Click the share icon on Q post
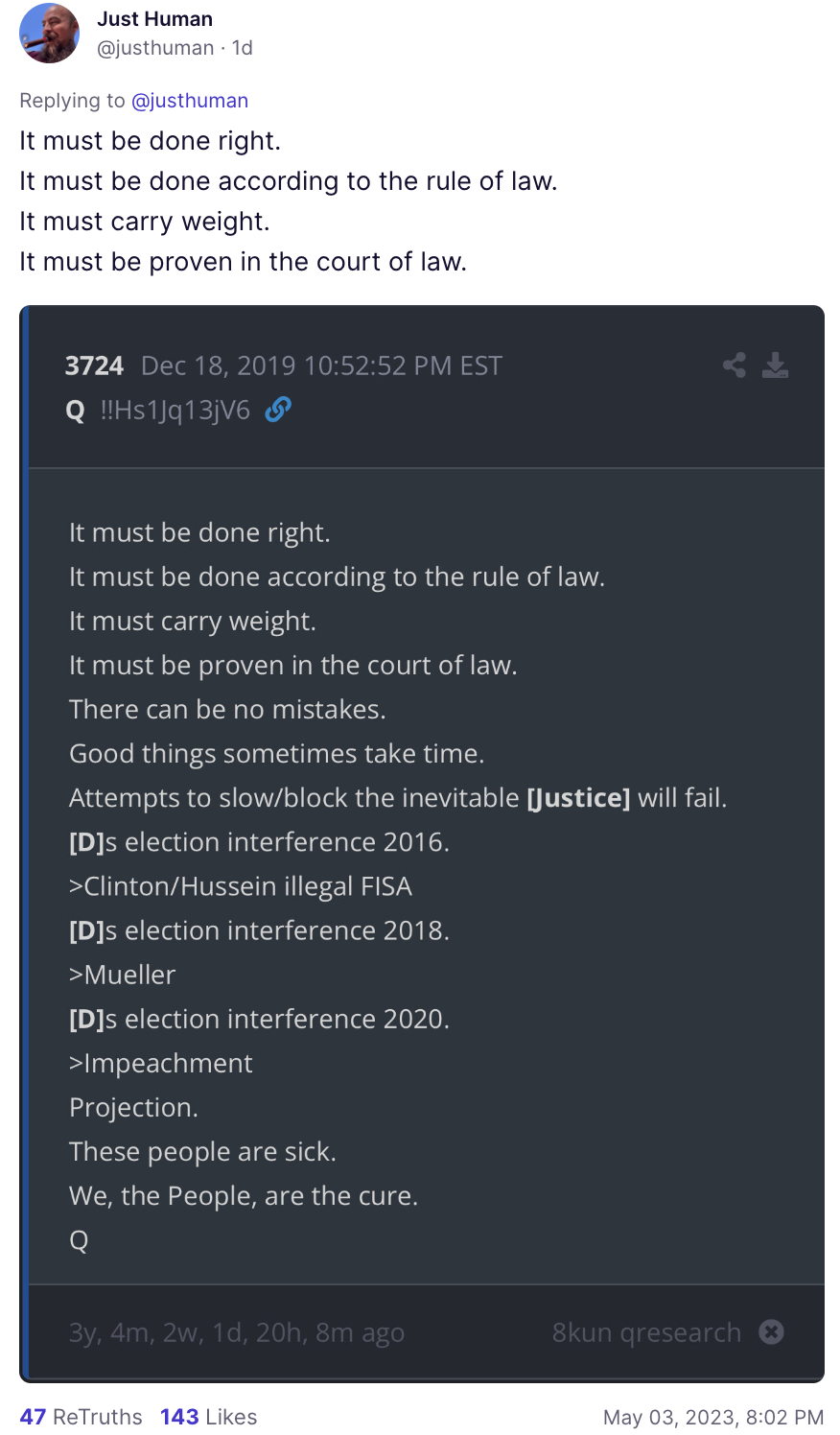 [735, 365]
